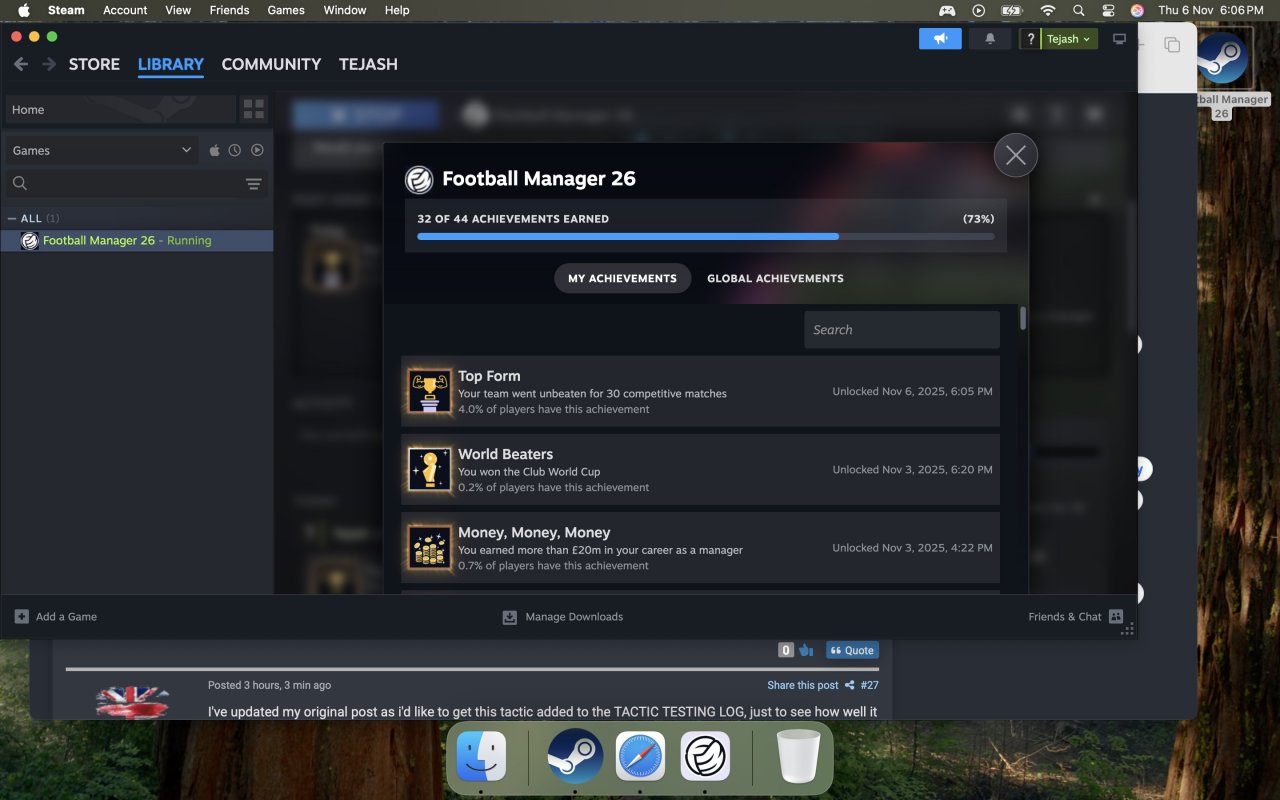The image size is (1280, 800).
Task: Toggle the macOS games filter Apple icon
Action: pos(214,150)
